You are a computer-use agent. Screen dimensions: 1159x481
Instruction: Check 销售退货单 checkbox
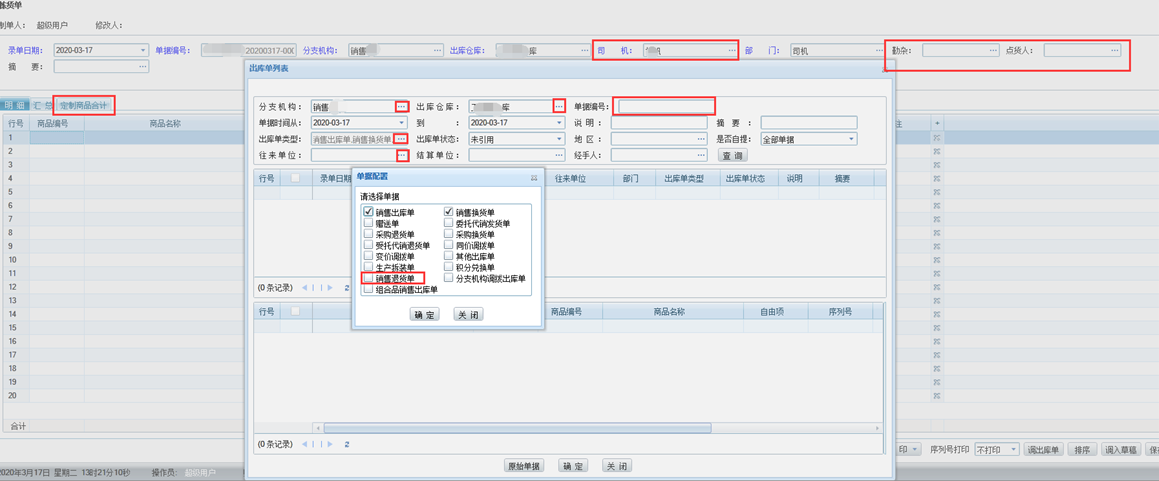tap(369, 279)
